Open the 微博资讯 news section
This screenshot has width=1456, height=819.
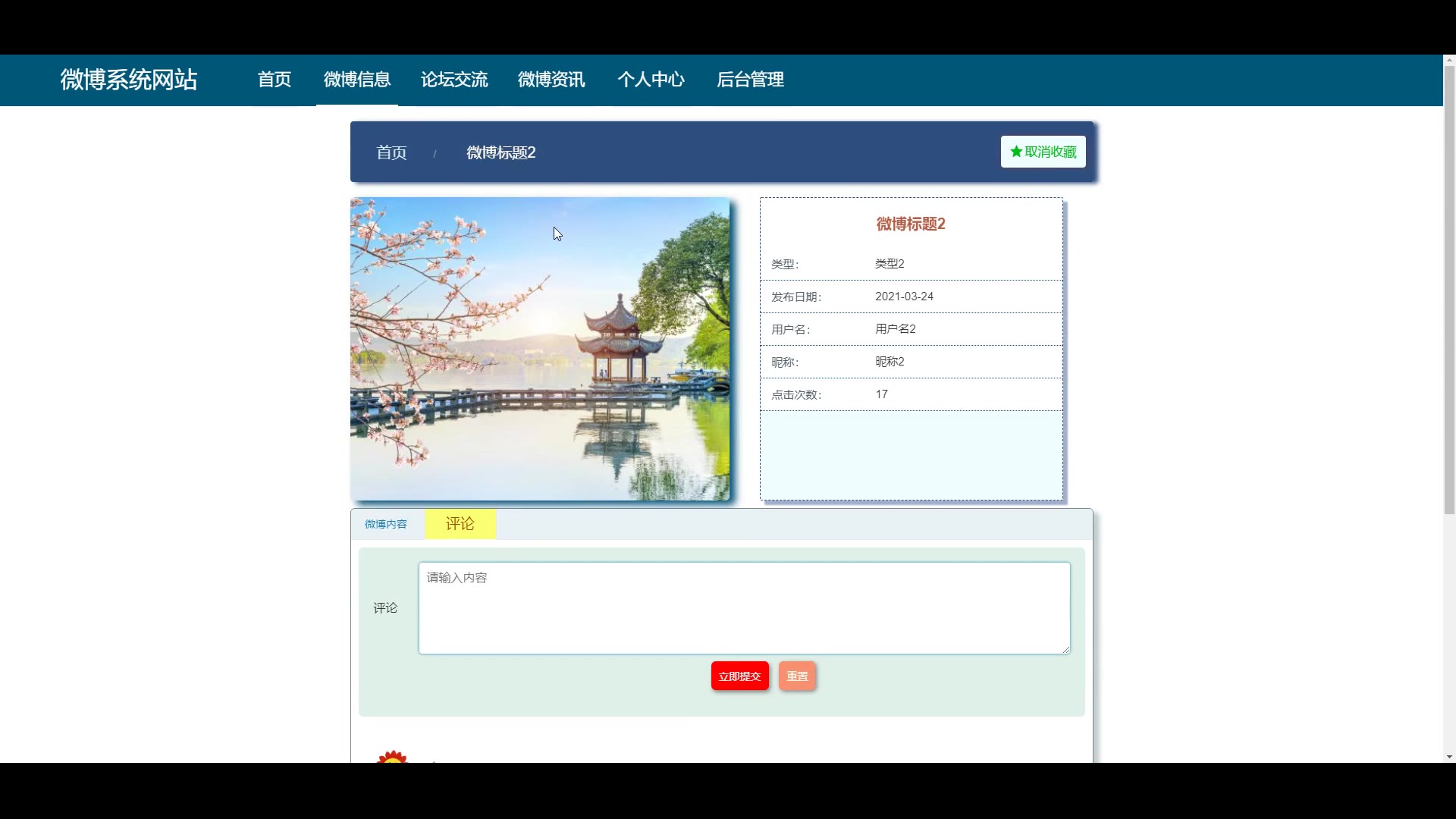coord(551,80)
